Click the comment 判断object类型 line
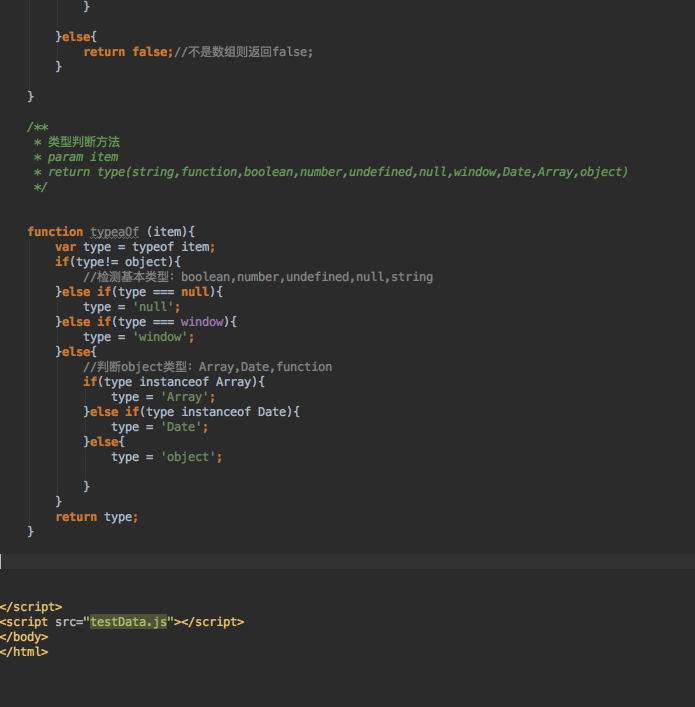Viewport: 695px width, 707px height. [x=207, y=367]
